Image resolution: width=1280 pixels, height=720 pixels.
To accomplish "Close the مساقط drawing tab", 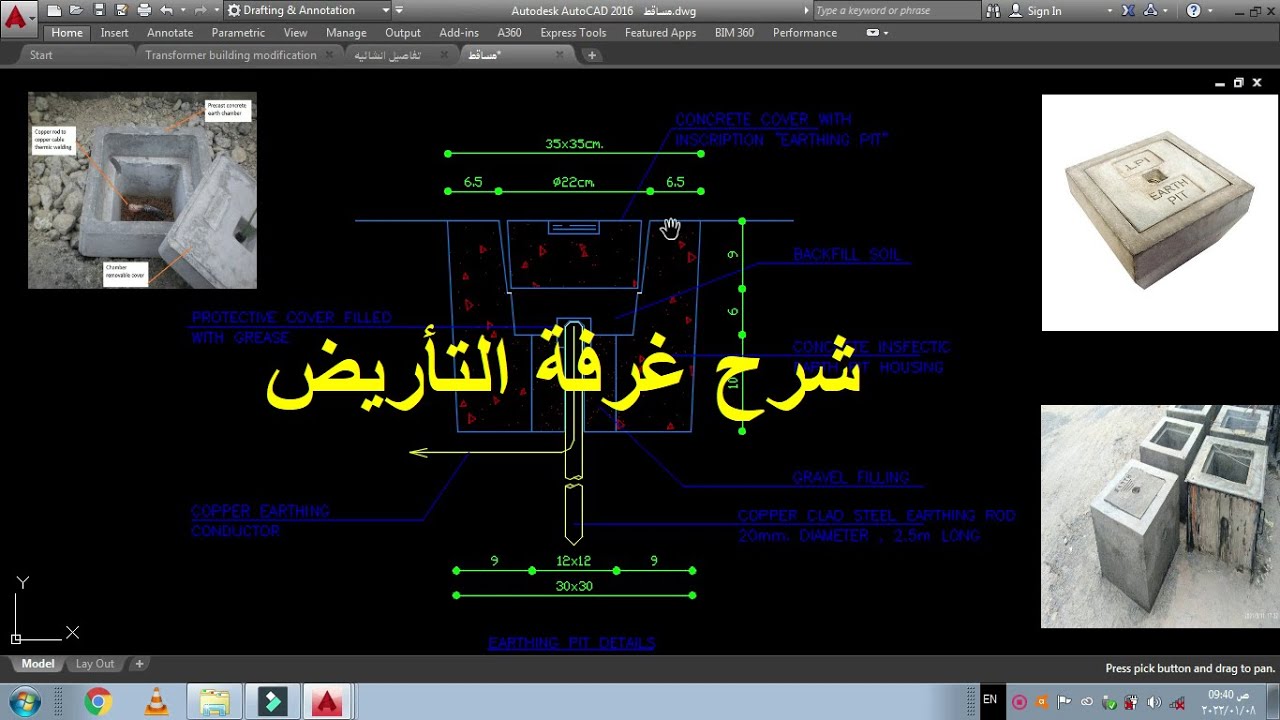I will [x=560, y=55].
